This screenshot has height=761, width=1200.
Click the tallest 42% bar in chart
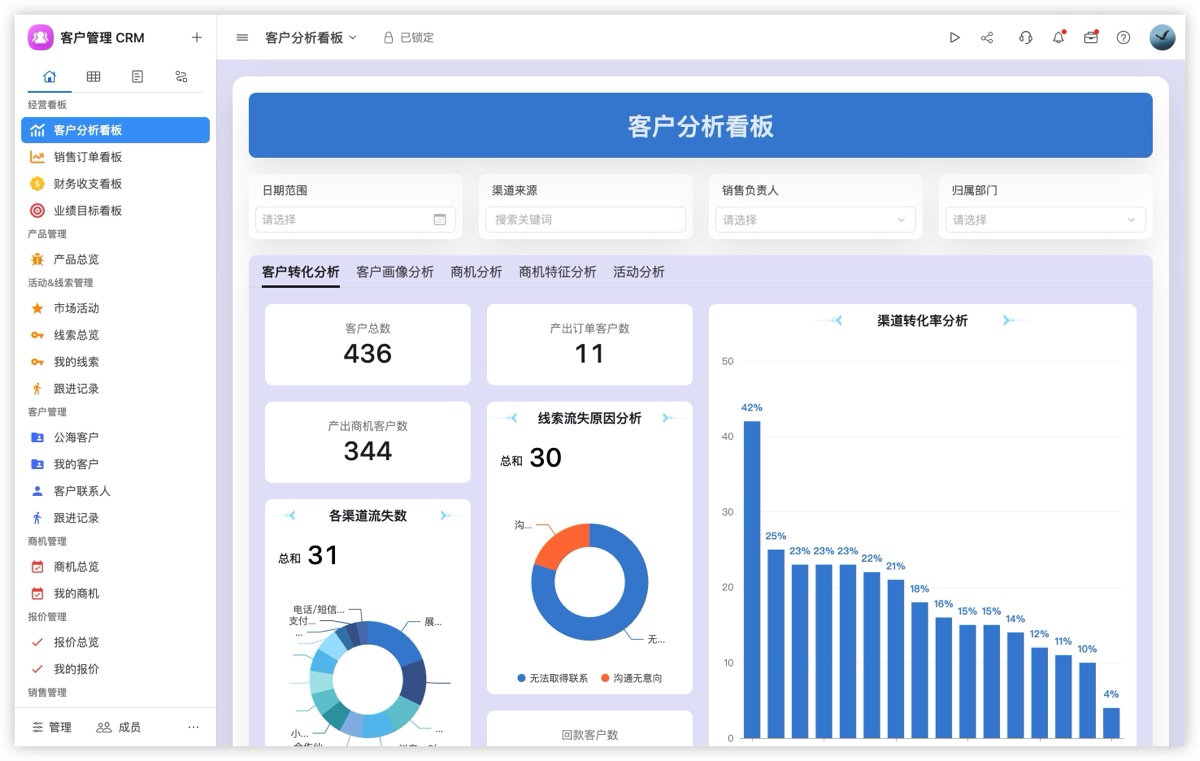click(x=752, y=579)
